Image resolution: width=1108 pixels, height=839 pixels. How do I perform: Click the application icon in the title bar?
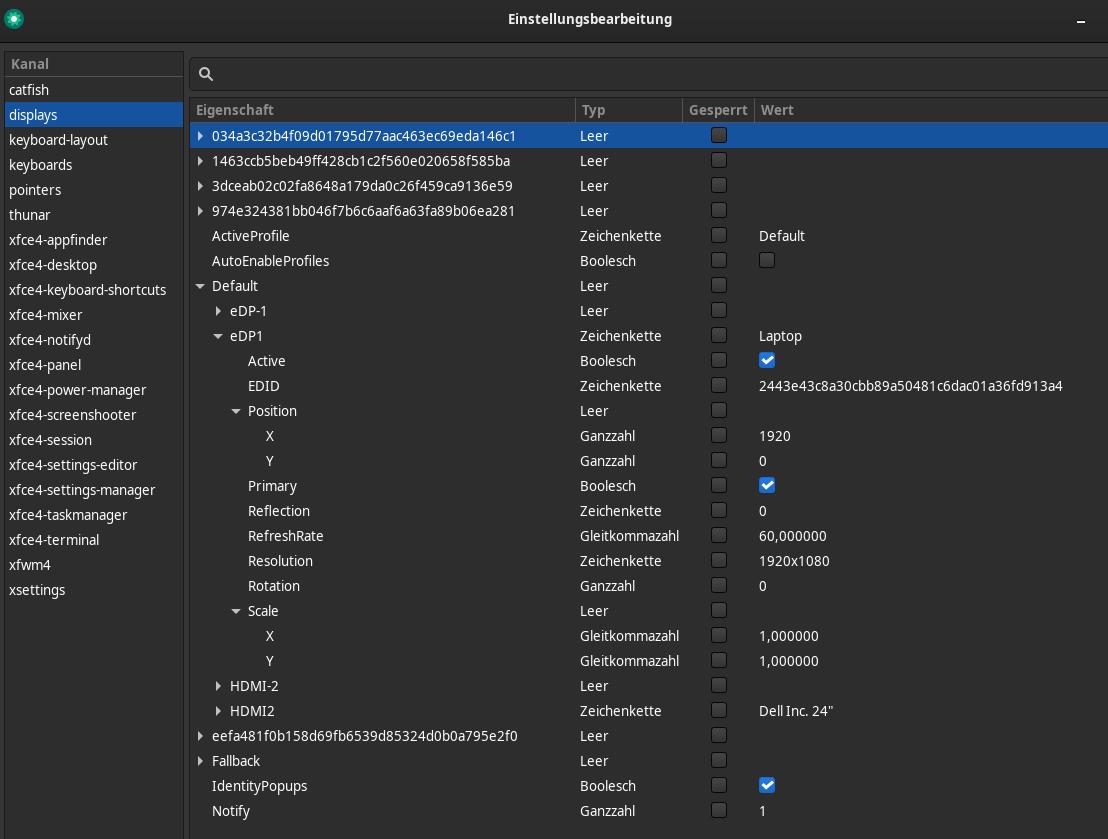14,18
